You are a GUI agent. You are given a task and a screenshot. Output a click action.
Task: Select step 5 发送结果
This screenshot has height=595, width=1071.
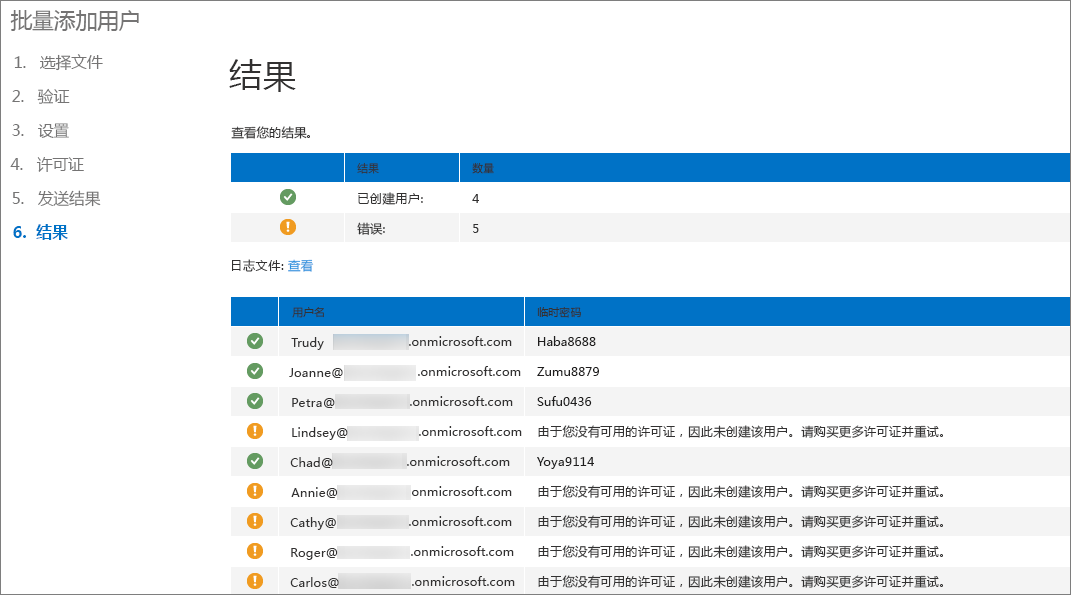click(69, 198)
